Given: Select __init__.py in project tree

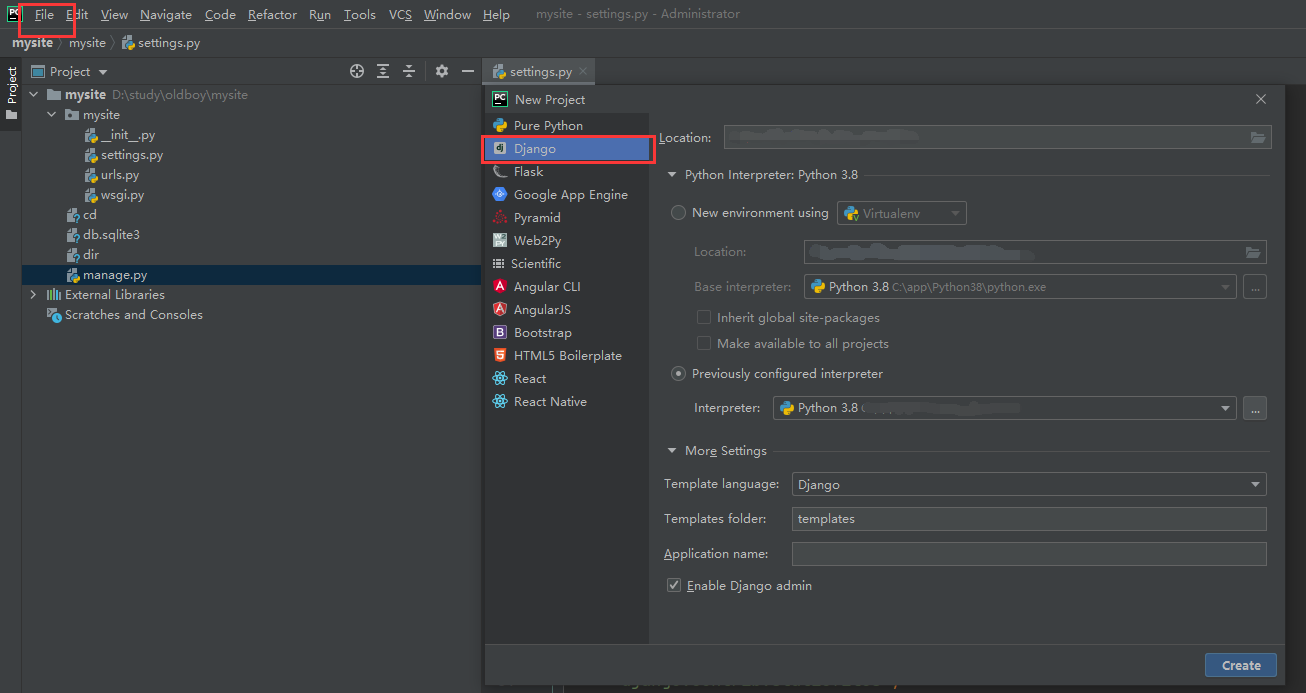Looking at the screenshot, I should pos(127,134).
